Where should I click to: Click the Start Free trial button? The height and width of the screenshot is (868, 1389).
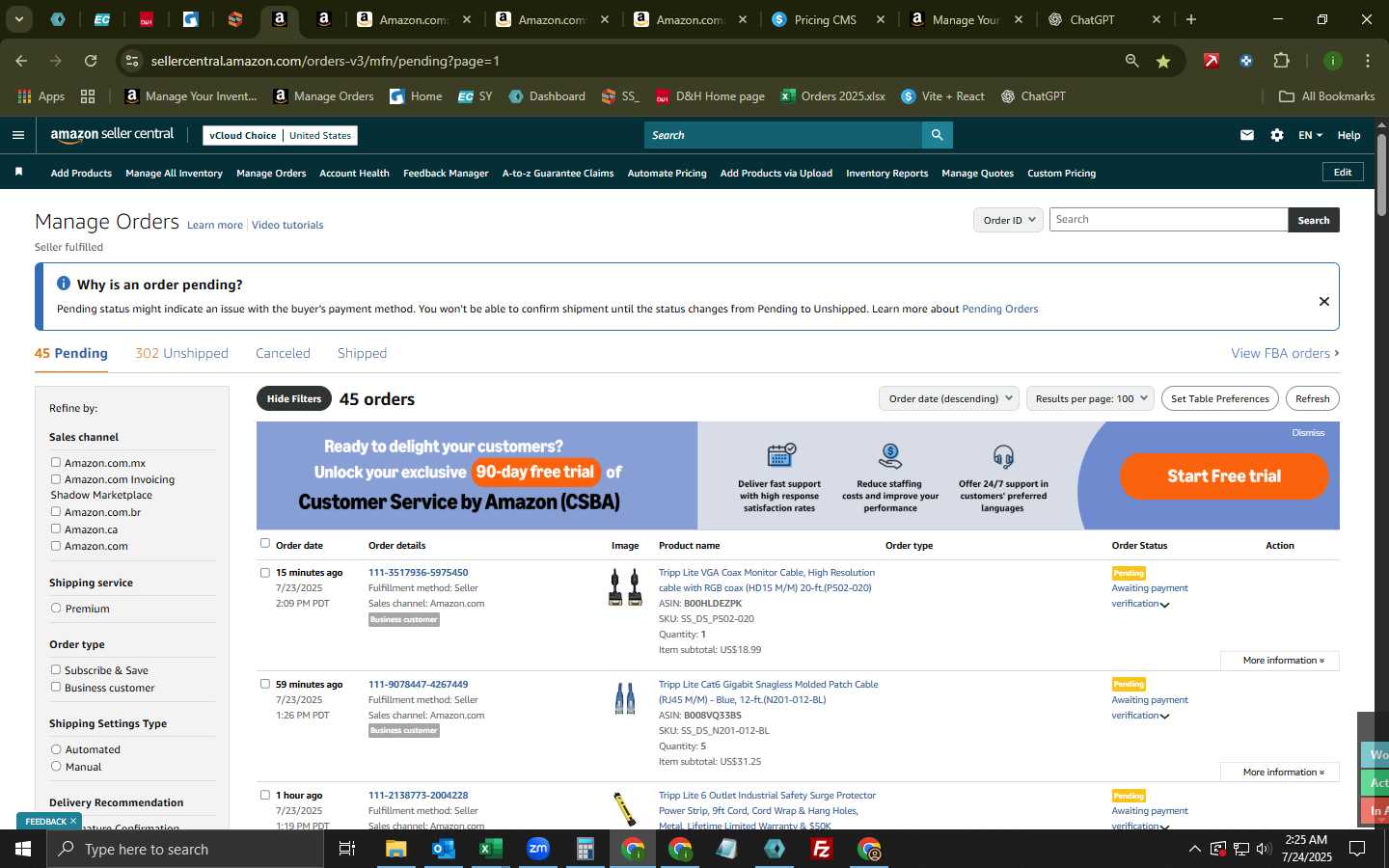(x=1224, y=475)
